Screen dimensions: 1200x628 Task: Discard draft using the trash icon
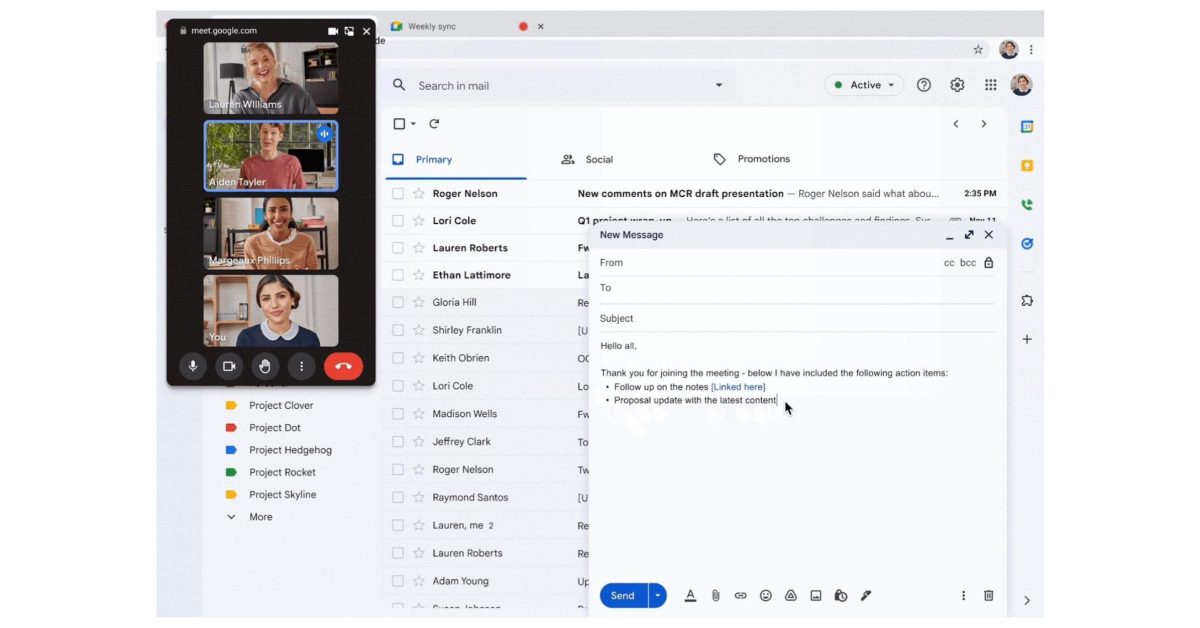click(x=989, y=596)
